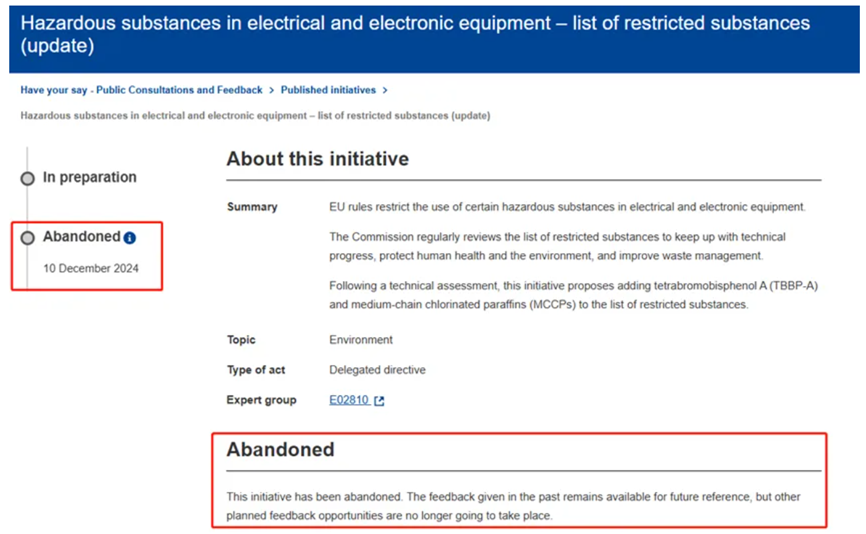The image size is (866, 534).
Task: Select the In preparation stage label
Action: pos(89,177)
